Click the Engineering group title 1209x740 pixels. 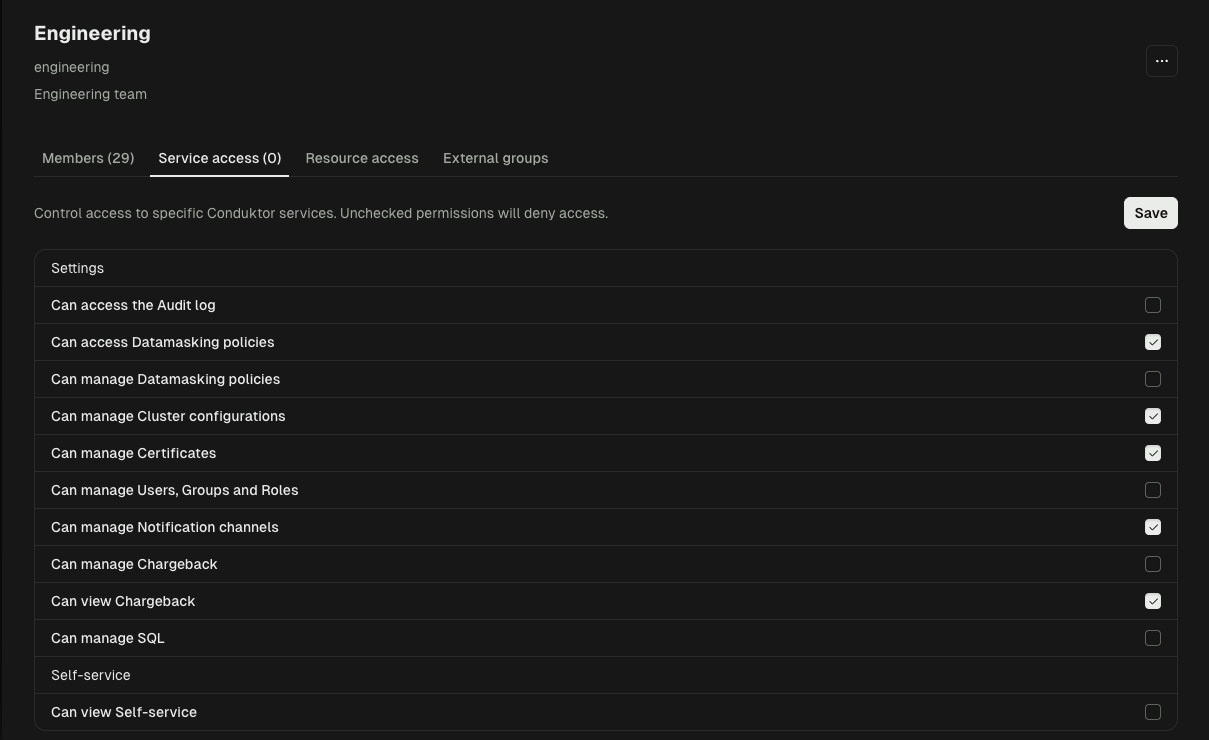[x=92, y=33]
